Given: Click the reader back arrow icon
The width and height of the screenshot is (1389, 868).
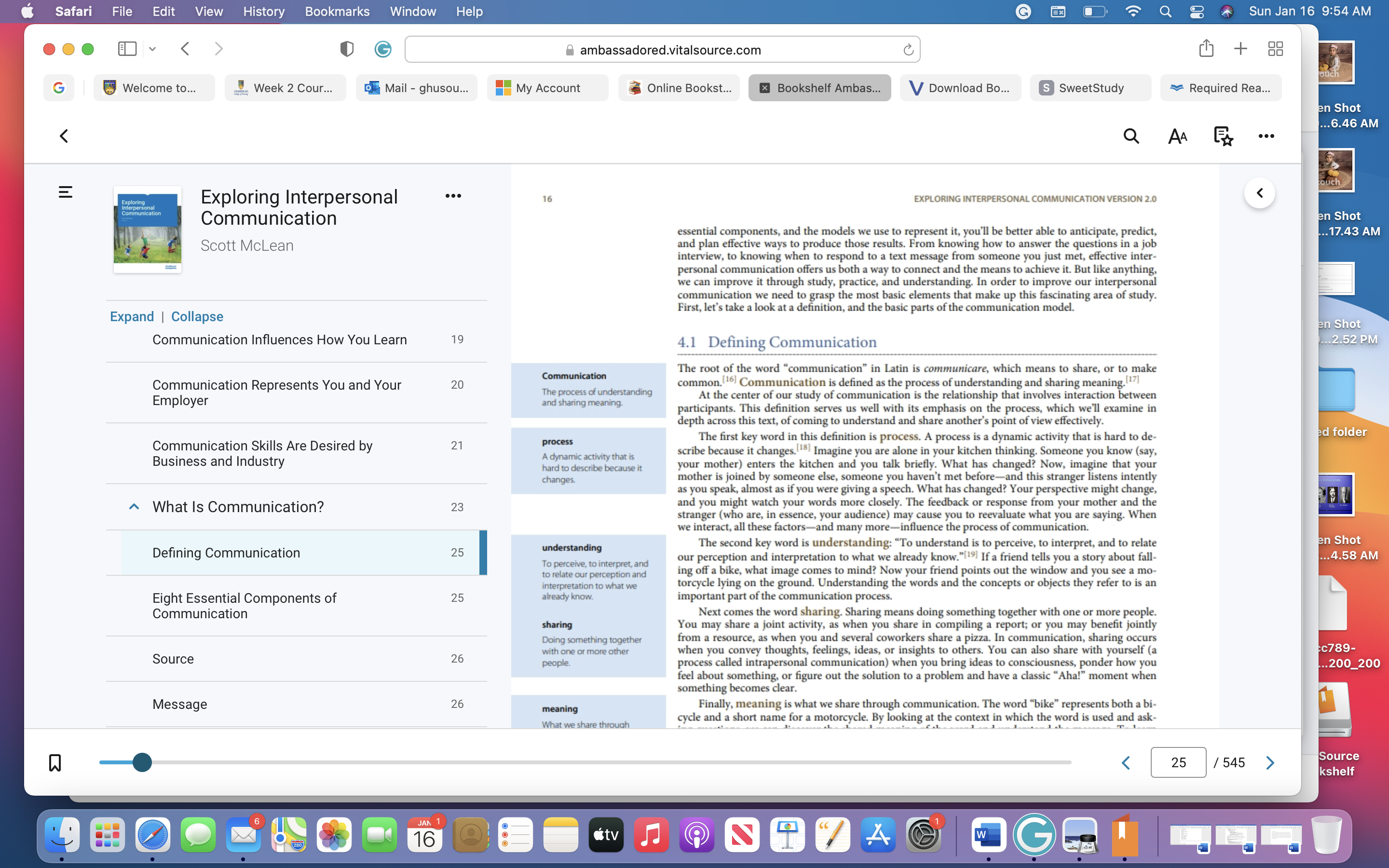Looking at the screenshot, I should (x=64, y=136).
